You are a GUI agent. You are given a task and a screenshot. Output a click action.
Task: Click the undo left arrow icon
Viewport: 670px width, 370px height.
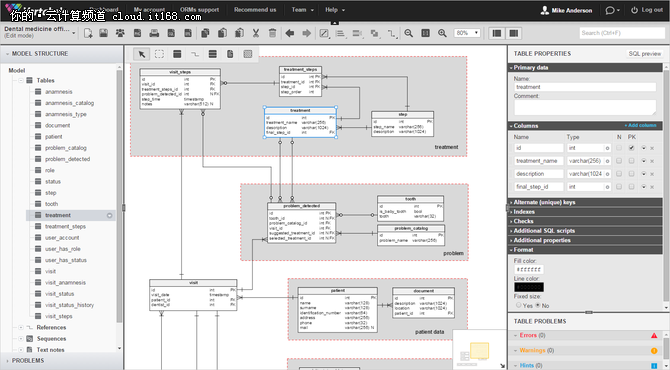click(x=290, y=33)
